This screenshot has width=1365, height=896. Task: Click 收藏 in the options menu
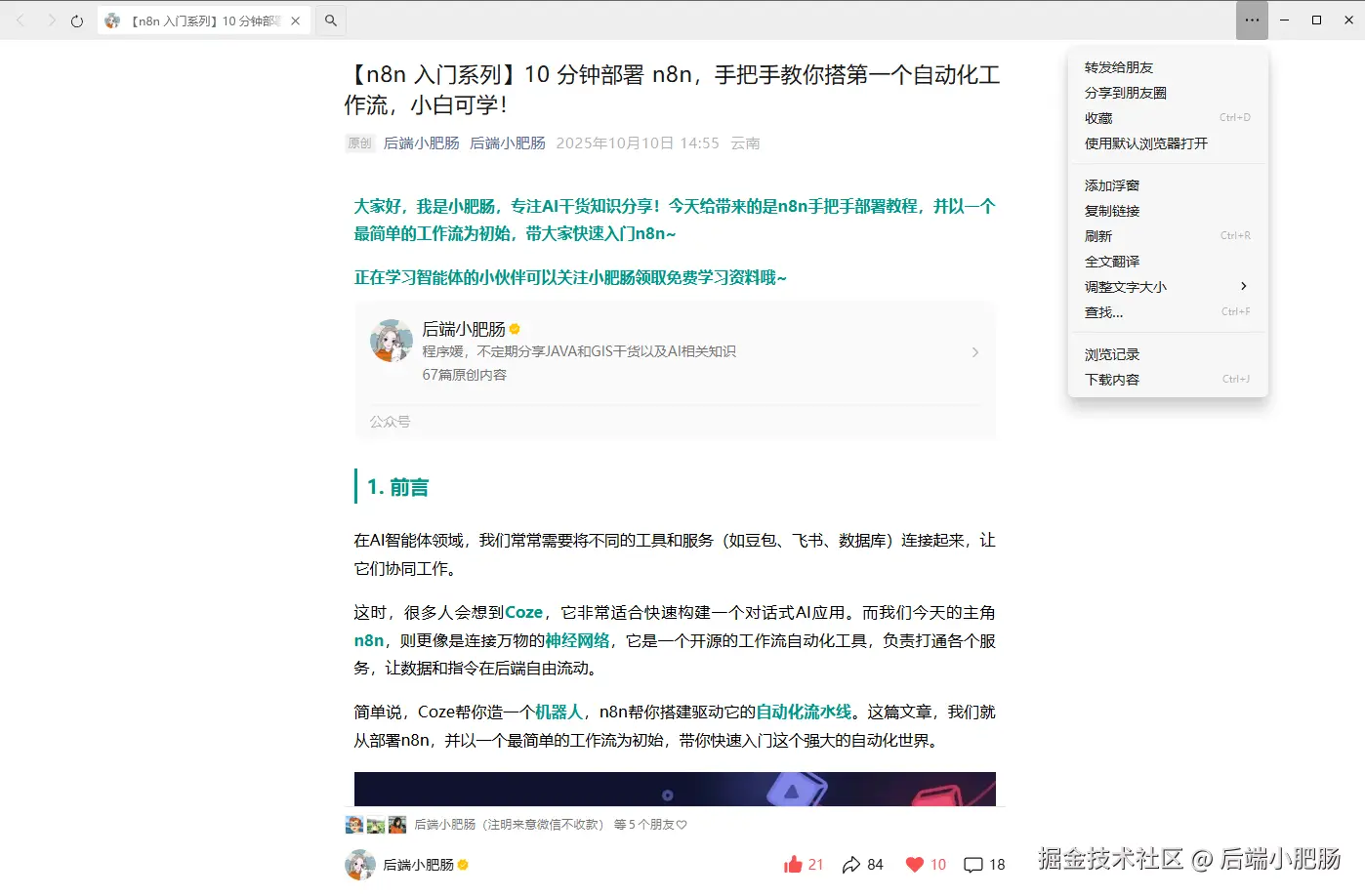(x=1168, y=118)
